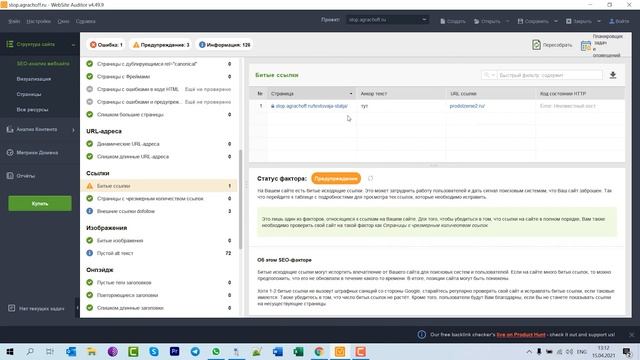Screen dimensions: 640x360
Task: Collapse the Структура сайта sidebar section
Action: click(73, 44)
